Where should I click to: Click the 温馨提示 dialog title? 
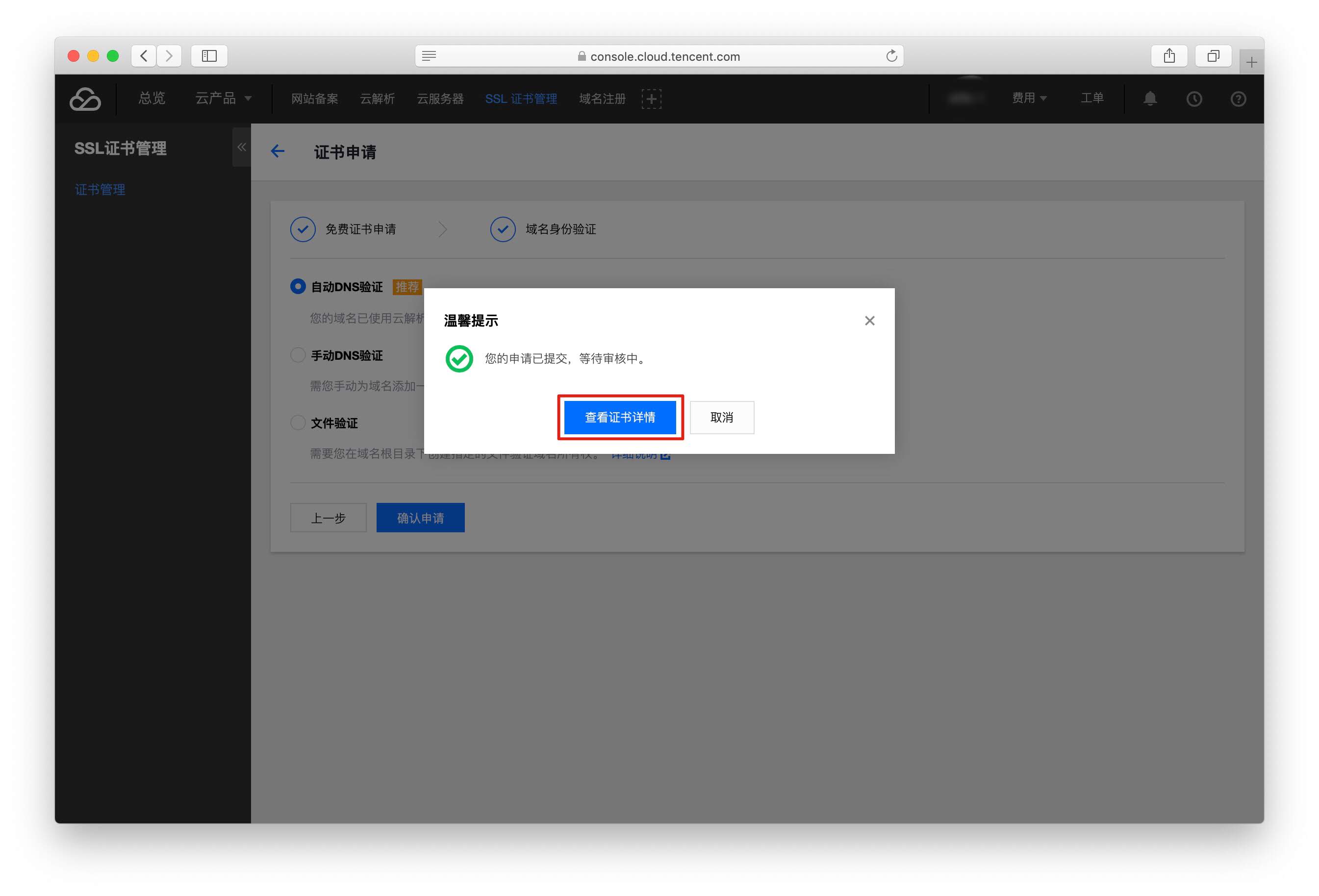(471, 321)
